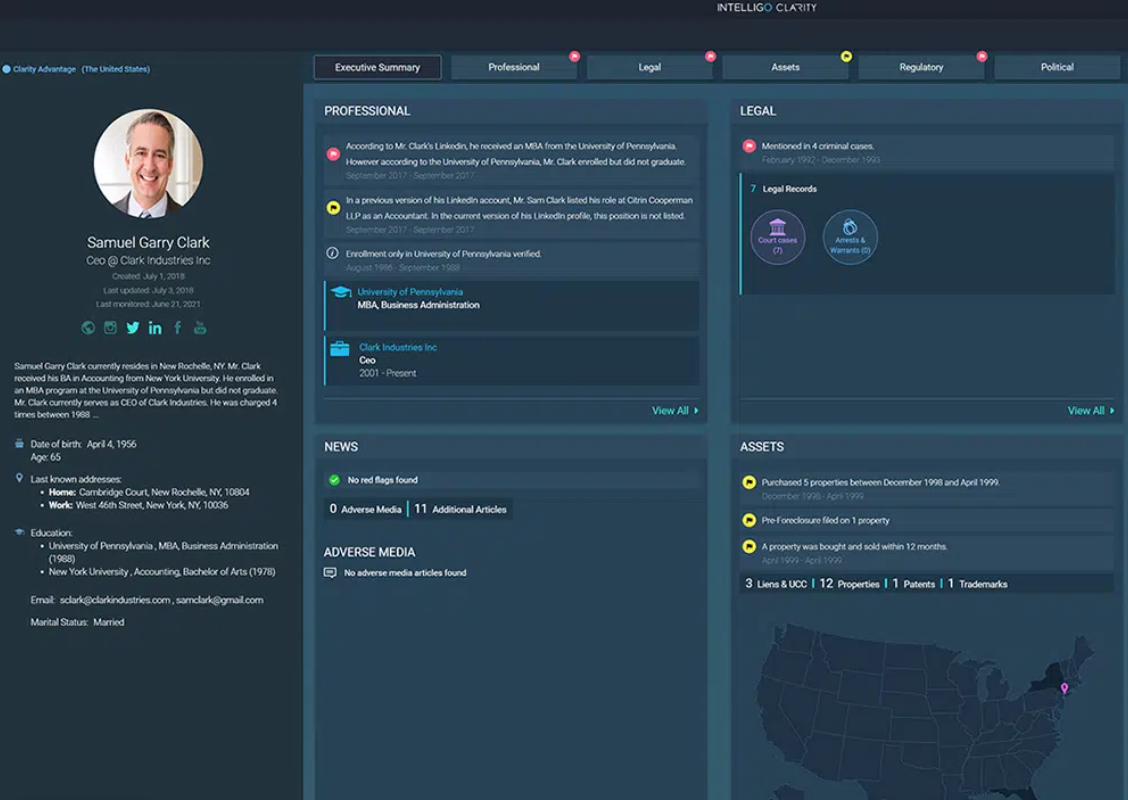The width and height of the screenshot is (1128, 800).
Task: Click the pink location pin on map
Action: [x=1064, y=688]
